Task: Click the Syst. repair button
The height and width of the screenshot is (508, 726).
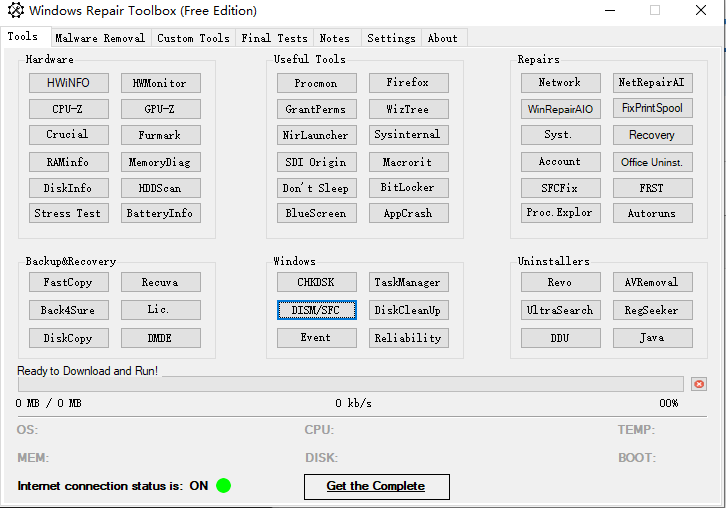Action: [x=561, y=135]
